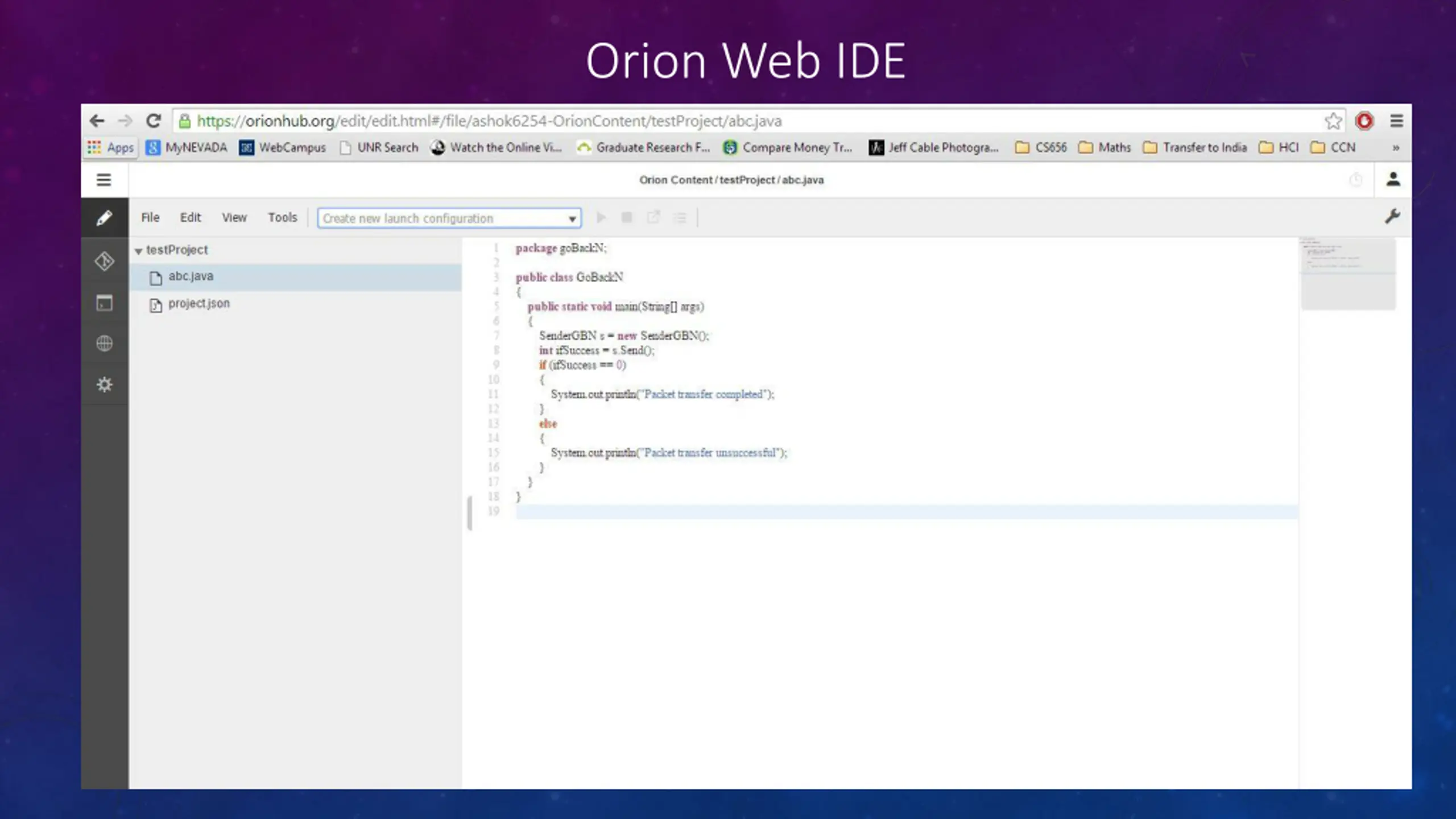The width and height of the screenshot is (1456, 819).
Task: Click the red Opera extension icon
Action: [1364, 121]
